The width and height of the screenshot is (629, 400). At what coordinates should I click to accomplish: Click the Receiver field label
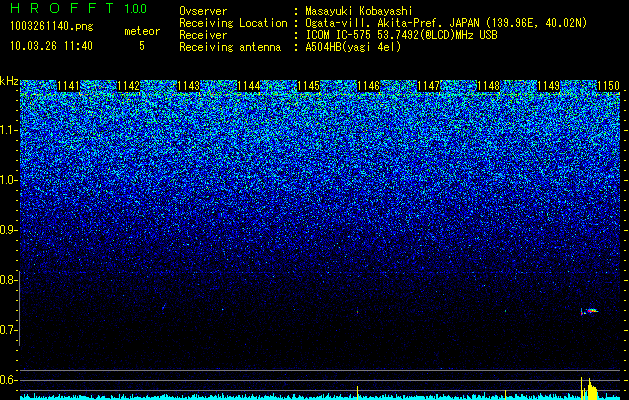pyautogui.click(x=203, y=35)
